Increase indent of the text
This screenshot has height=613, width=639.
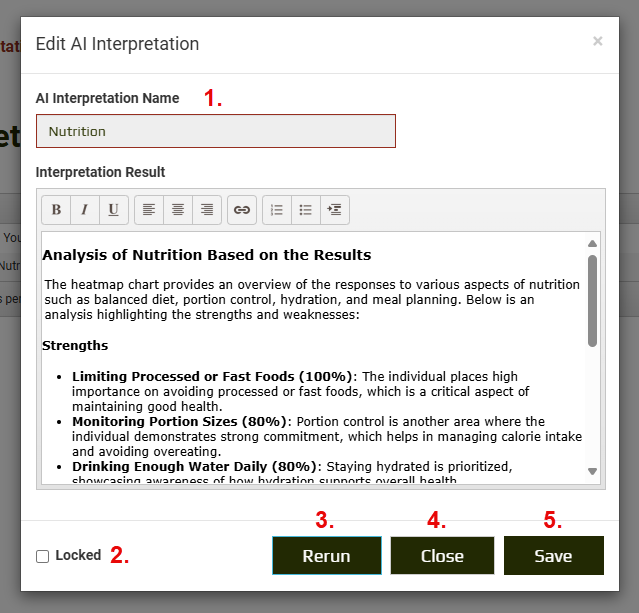pos(335,210)
